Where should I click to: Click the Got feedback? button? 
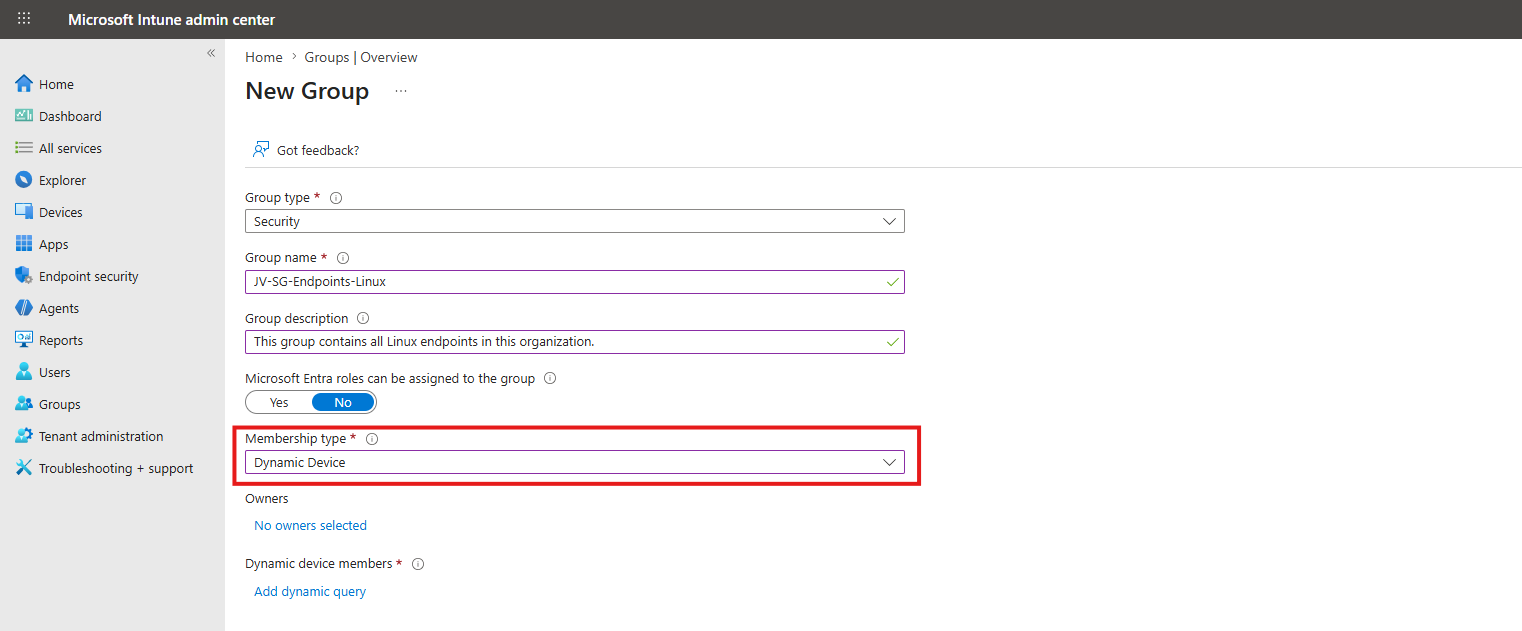click(306, 150)
